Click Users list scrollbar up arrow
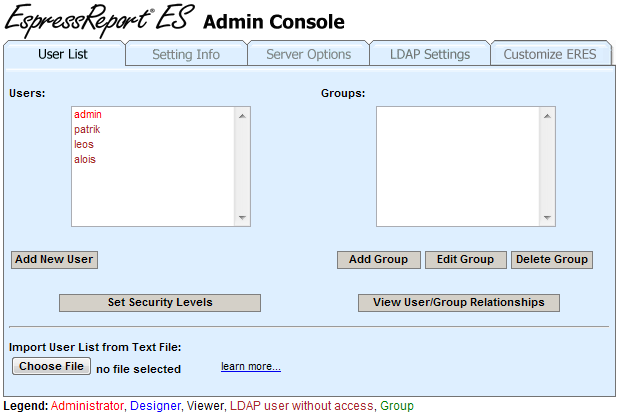 (x=242, y=116)
